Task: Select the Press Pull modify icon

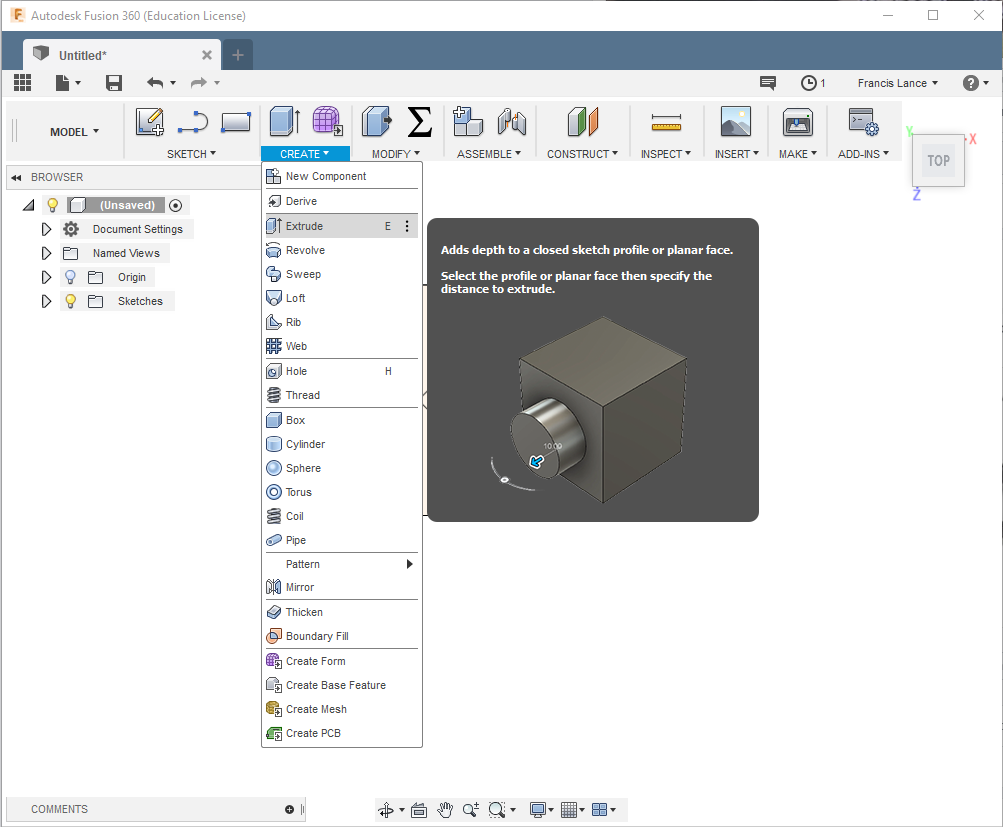Action: point(377,122)
